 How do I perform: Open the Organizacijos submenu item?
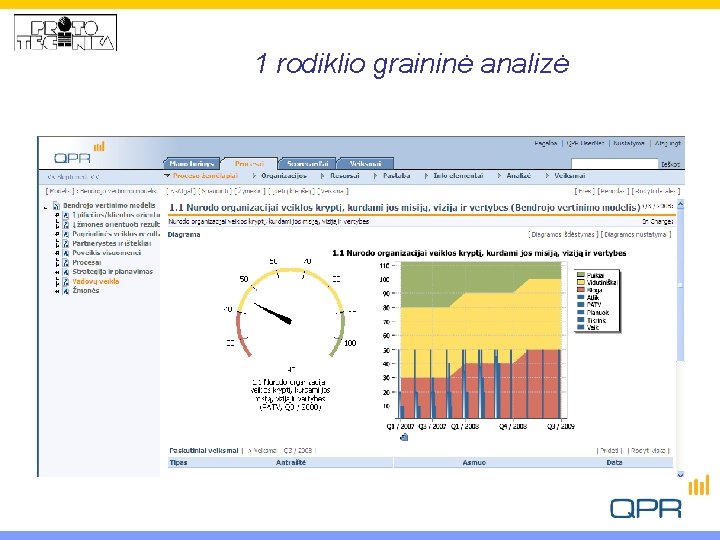point(284,176)
